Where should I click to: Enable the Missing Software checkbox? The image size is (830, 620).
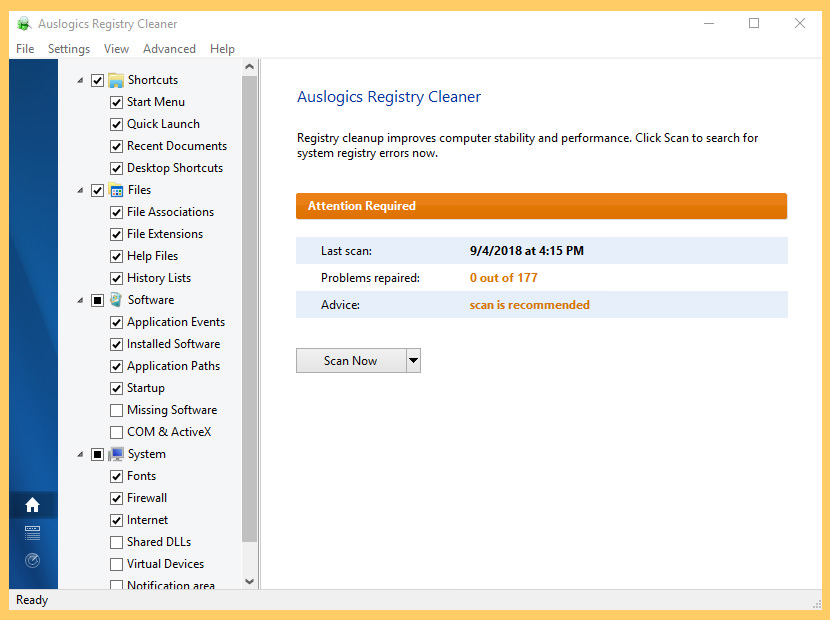coord(116,410)
